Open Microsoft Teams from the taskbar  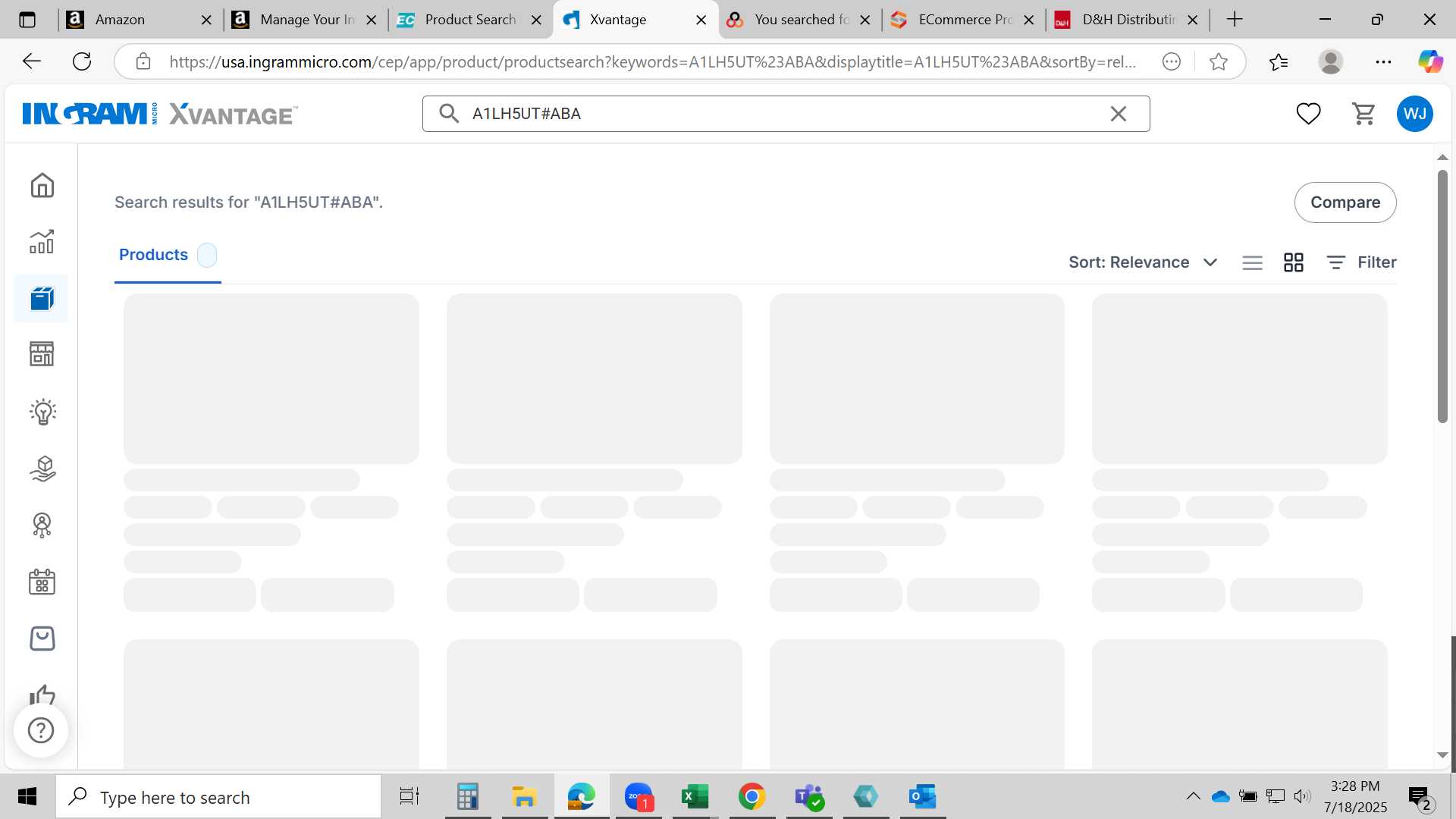pyautogui.click(x=809, y=797)
